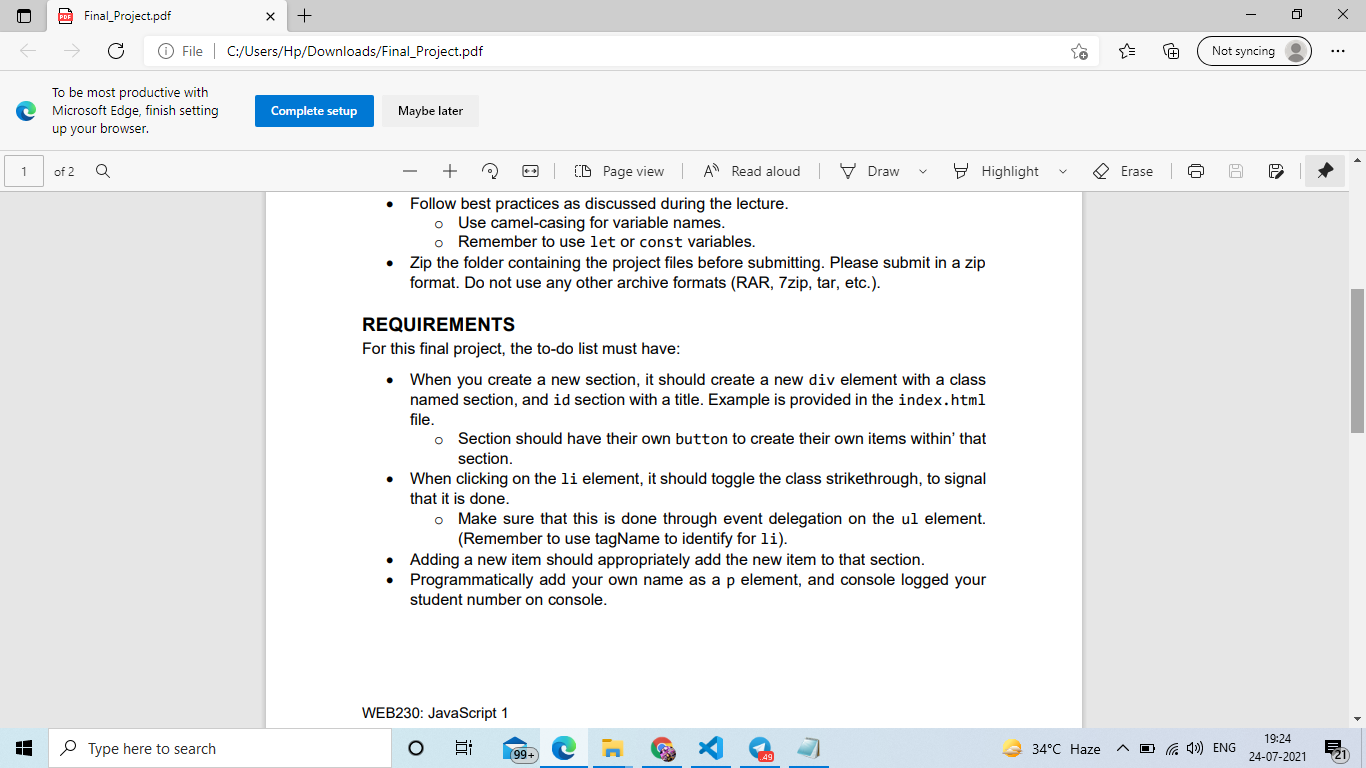Fit PDF to width
Screen dimensions: 1366x768
tap(530, 171)
